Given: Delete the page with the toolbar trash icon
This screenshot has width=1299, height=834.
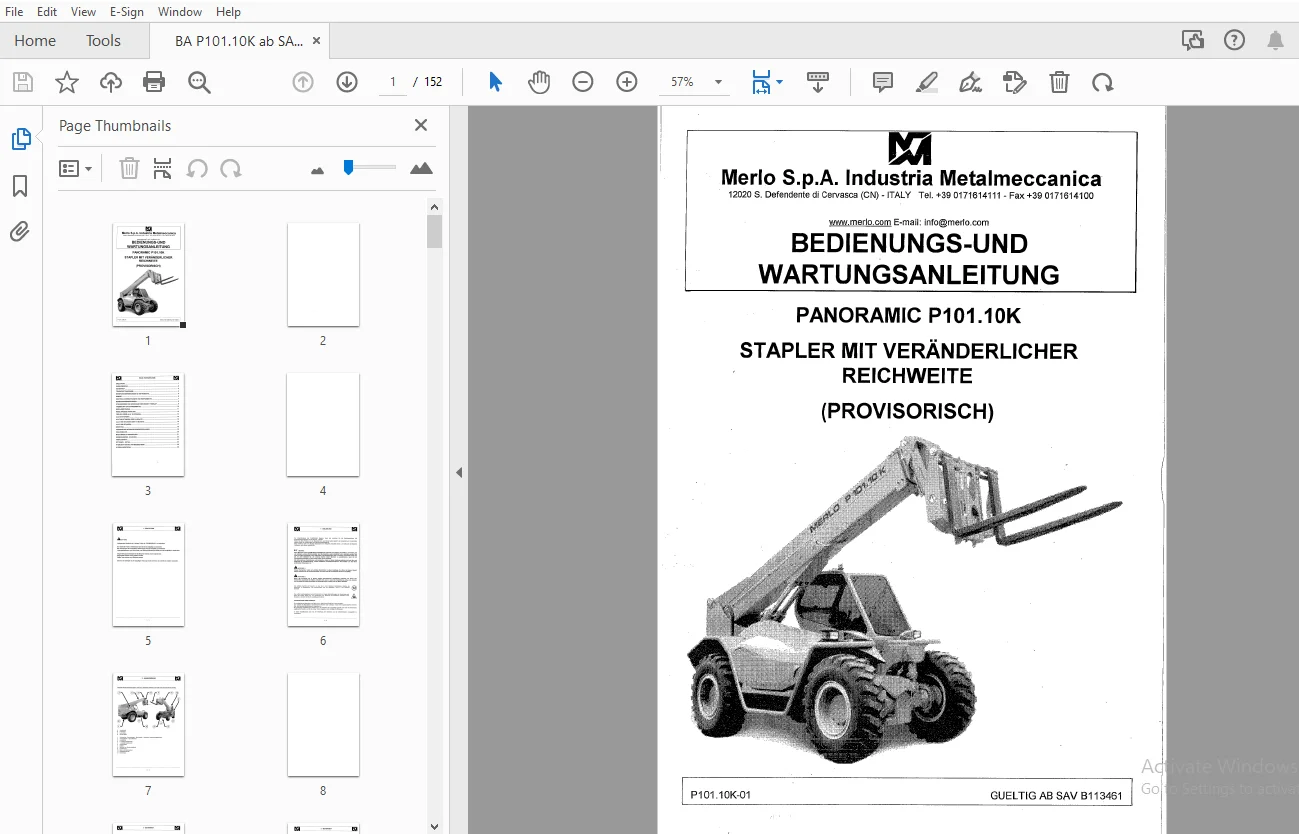Looking at the screenshot, I should (x=1059, y=82).
